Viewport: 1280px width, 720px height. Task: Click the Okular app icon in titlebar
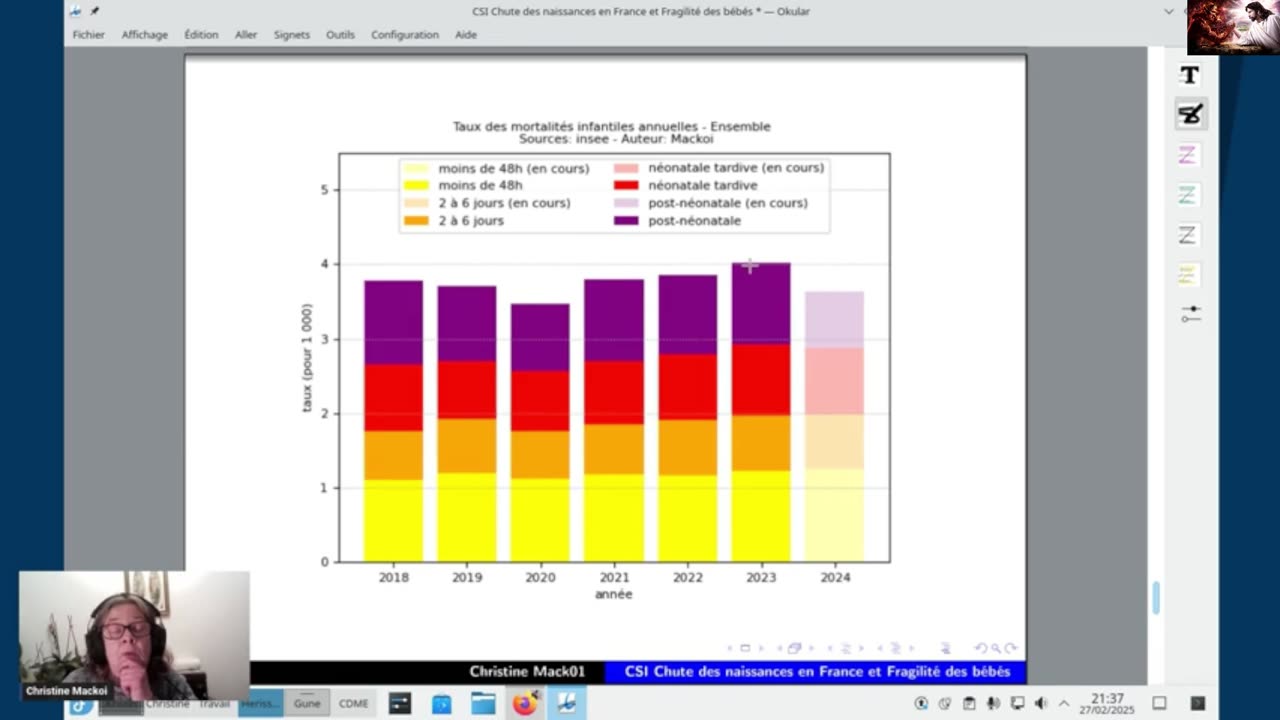click(75, 11)
